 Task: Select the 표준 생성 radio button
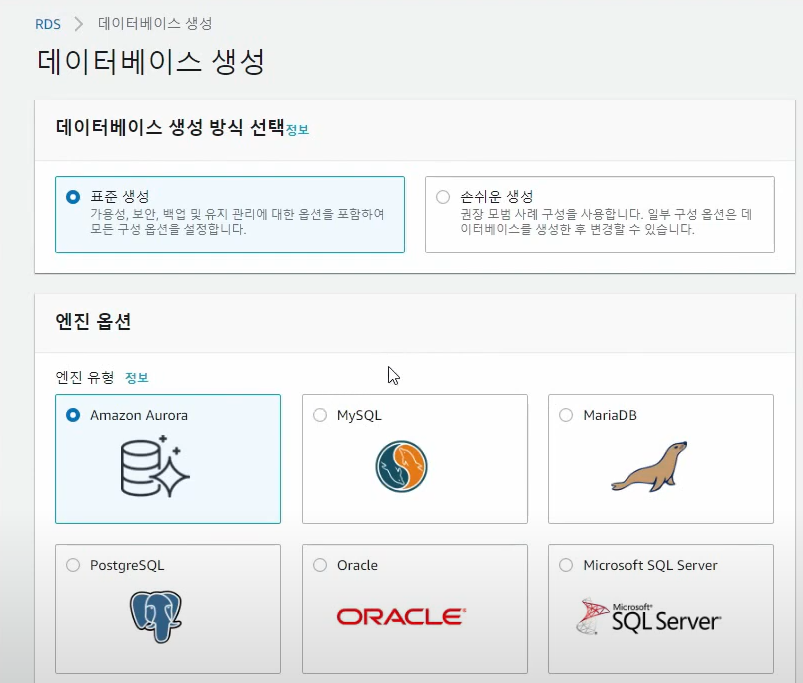(73, 197)
